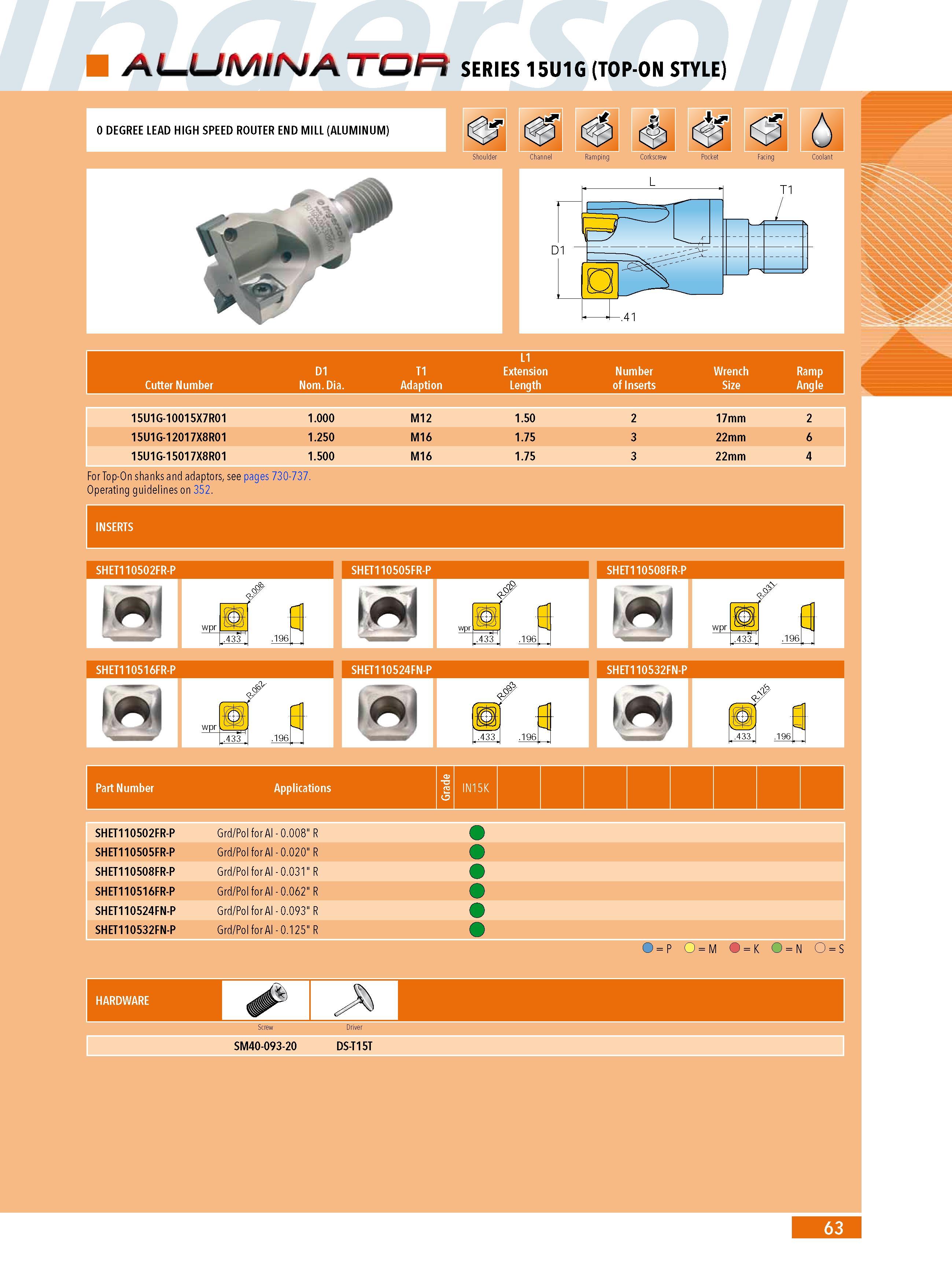Click the screw part number SM40-093-20
Screen dimensions: 952x1286
(x=265, y=1046)
